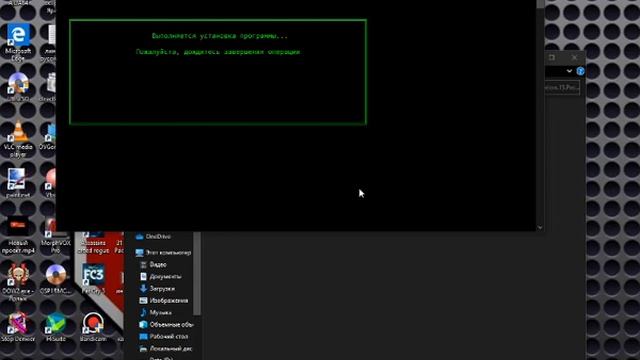Open Assassins Creed Rogue desktop shortcut

coord(93,243)
